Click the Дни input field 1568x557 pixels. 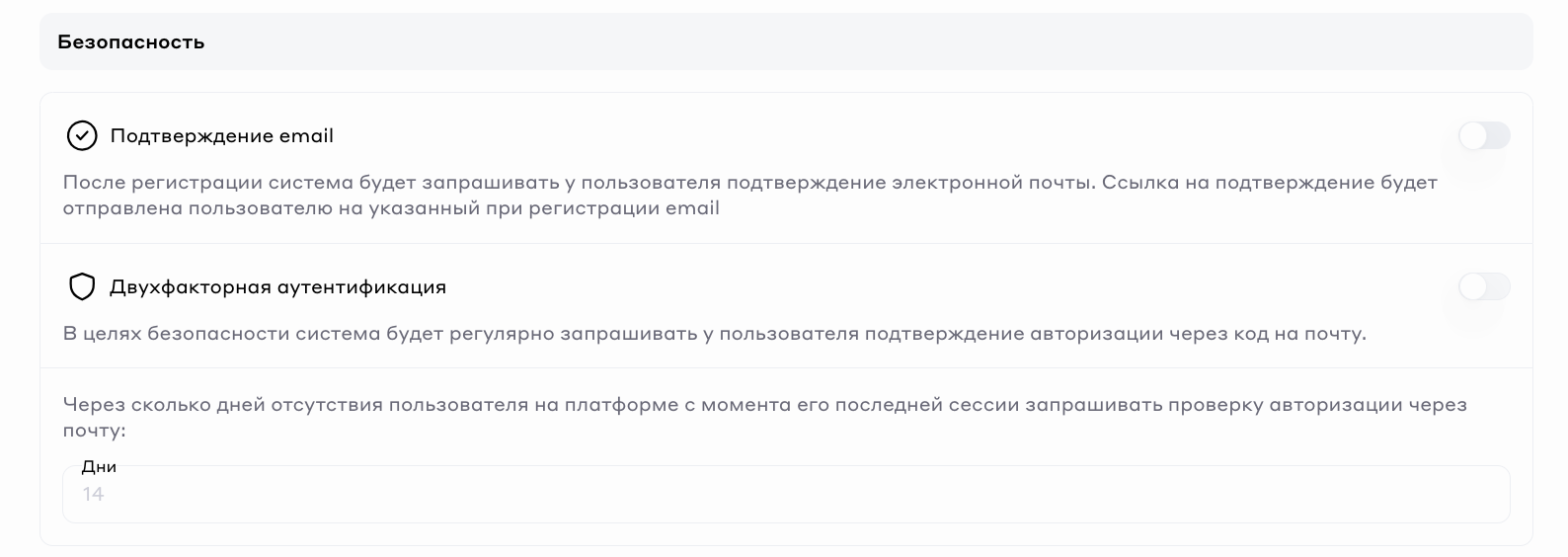785,495
